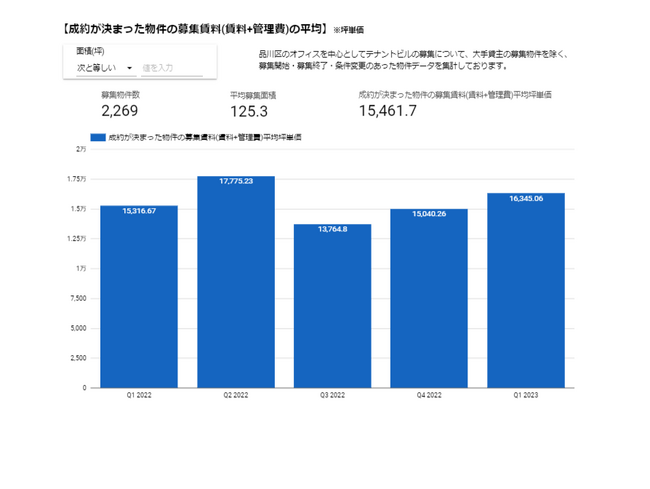
Task: Click the Q2 2022 axis label
Action: 236,396
